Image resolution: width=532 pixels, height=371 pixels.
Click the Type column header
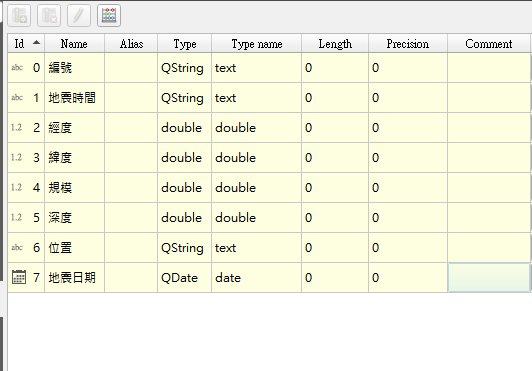point(185,43)
